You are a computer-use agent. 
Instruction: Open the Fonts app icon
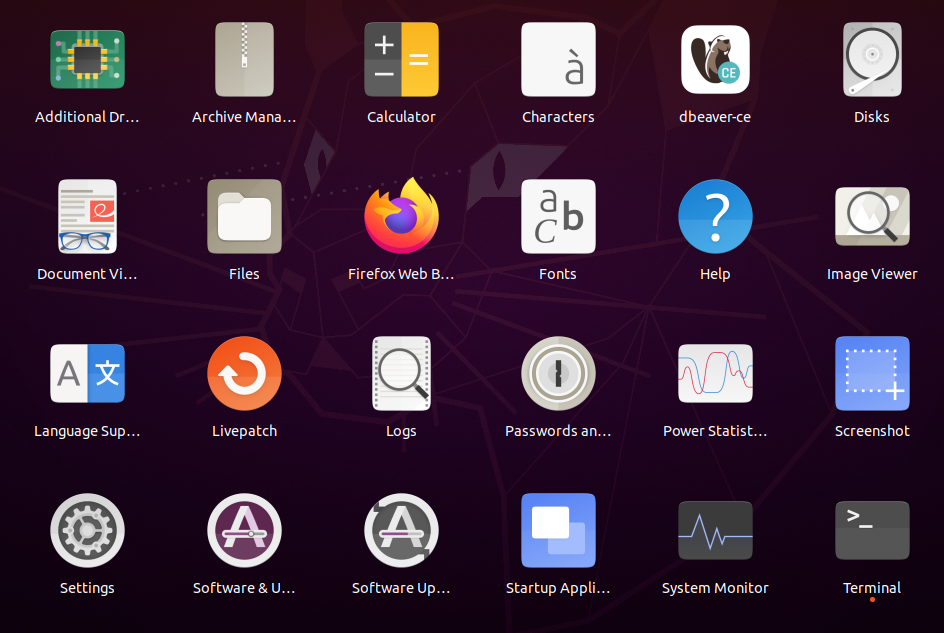coord(558,217)
